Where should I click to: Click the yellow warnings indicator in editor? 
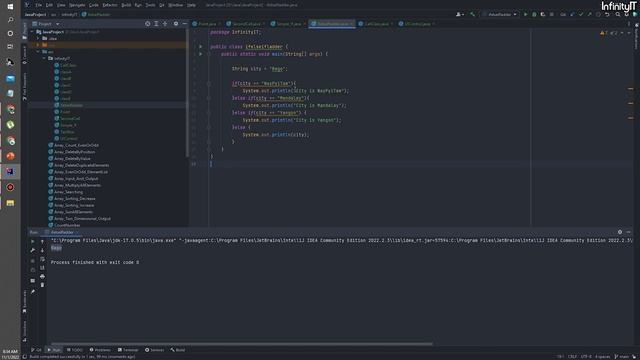tap(604, 33)
